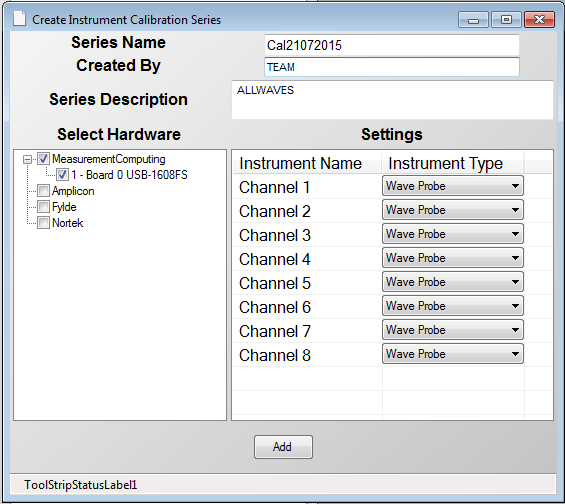The width and height of the screenshot is (565, 504).
Task: Open Channel 4 instrument type dropdown
Action: pos(453,258)
